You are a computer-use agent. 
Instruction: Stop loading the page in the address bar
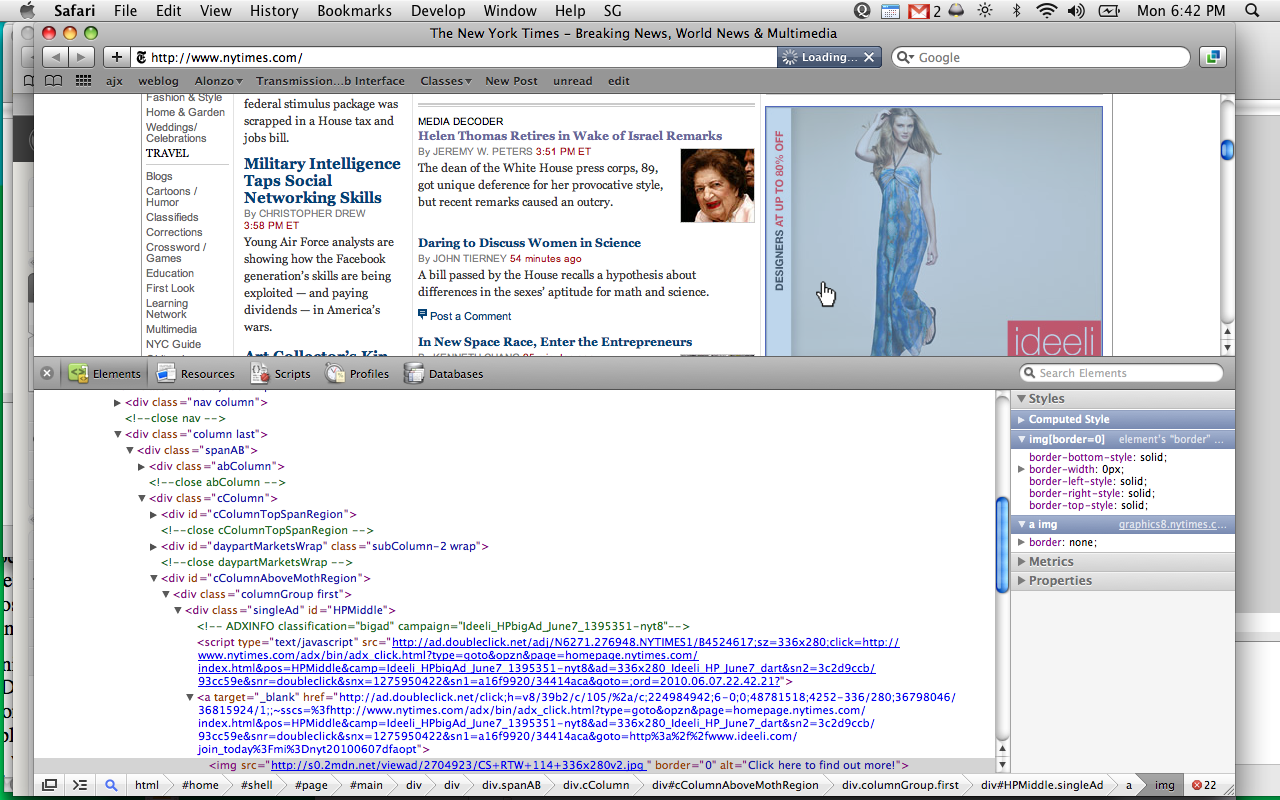coord(869,57)
